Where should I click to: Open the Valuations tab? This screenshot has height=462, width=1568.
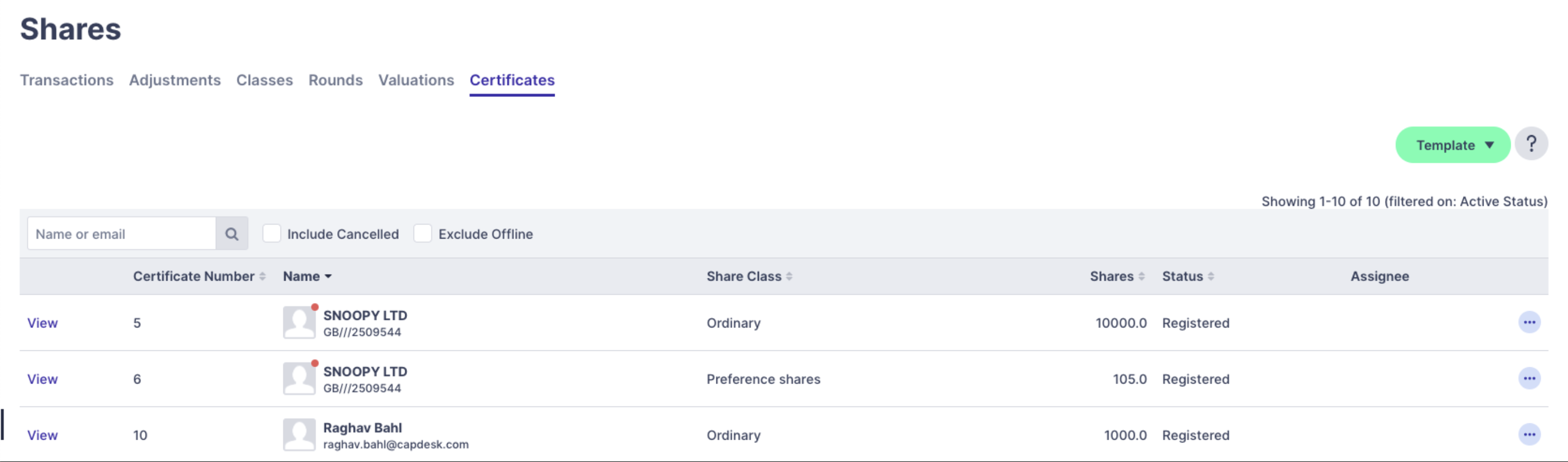pyautogui.click(x=416, y=80)
